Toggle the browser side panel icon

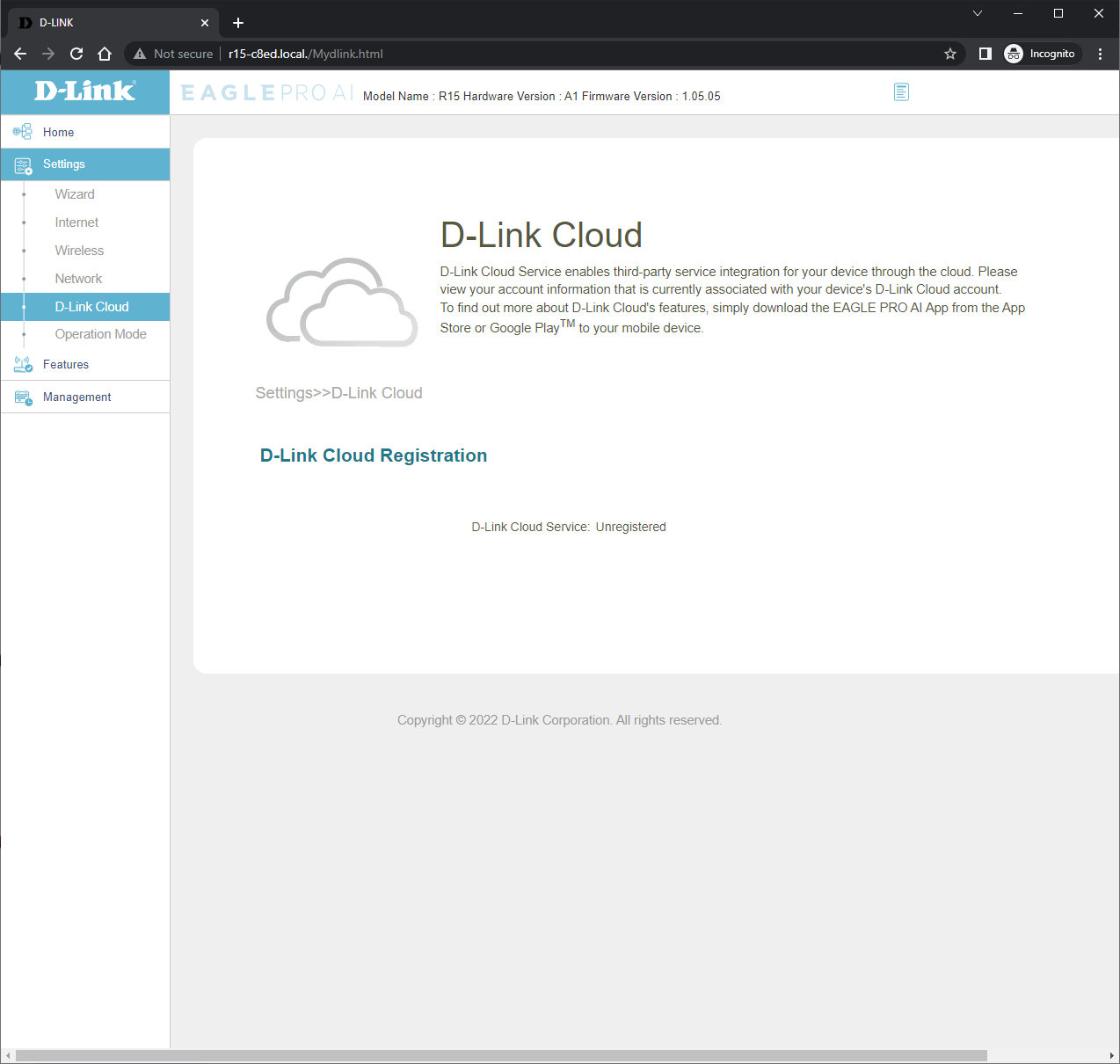(985, 54)
